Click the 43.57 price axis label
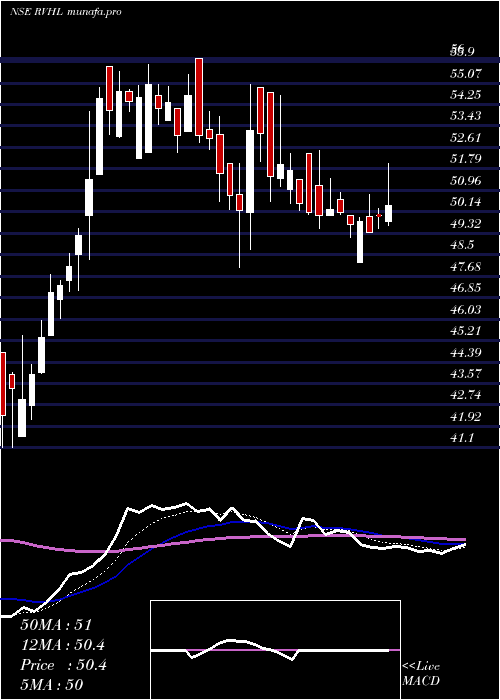Viewport: 500px width, 700px height. click(467, 374)
